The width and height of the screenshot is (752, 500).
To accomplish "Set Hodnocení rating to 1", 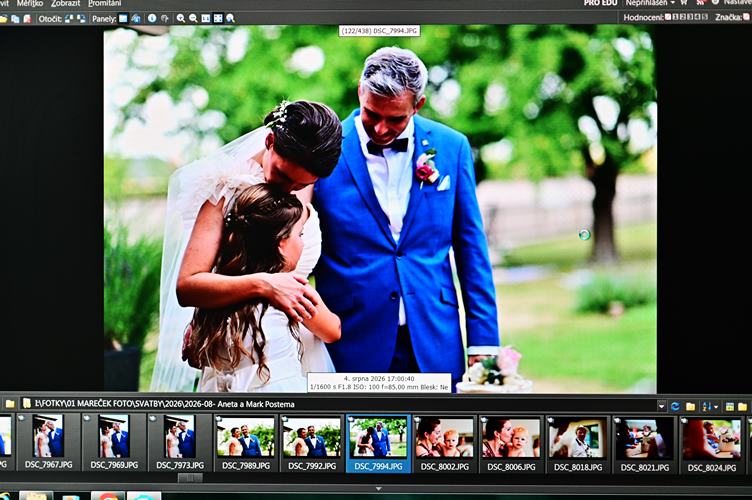I will (675, 17).
